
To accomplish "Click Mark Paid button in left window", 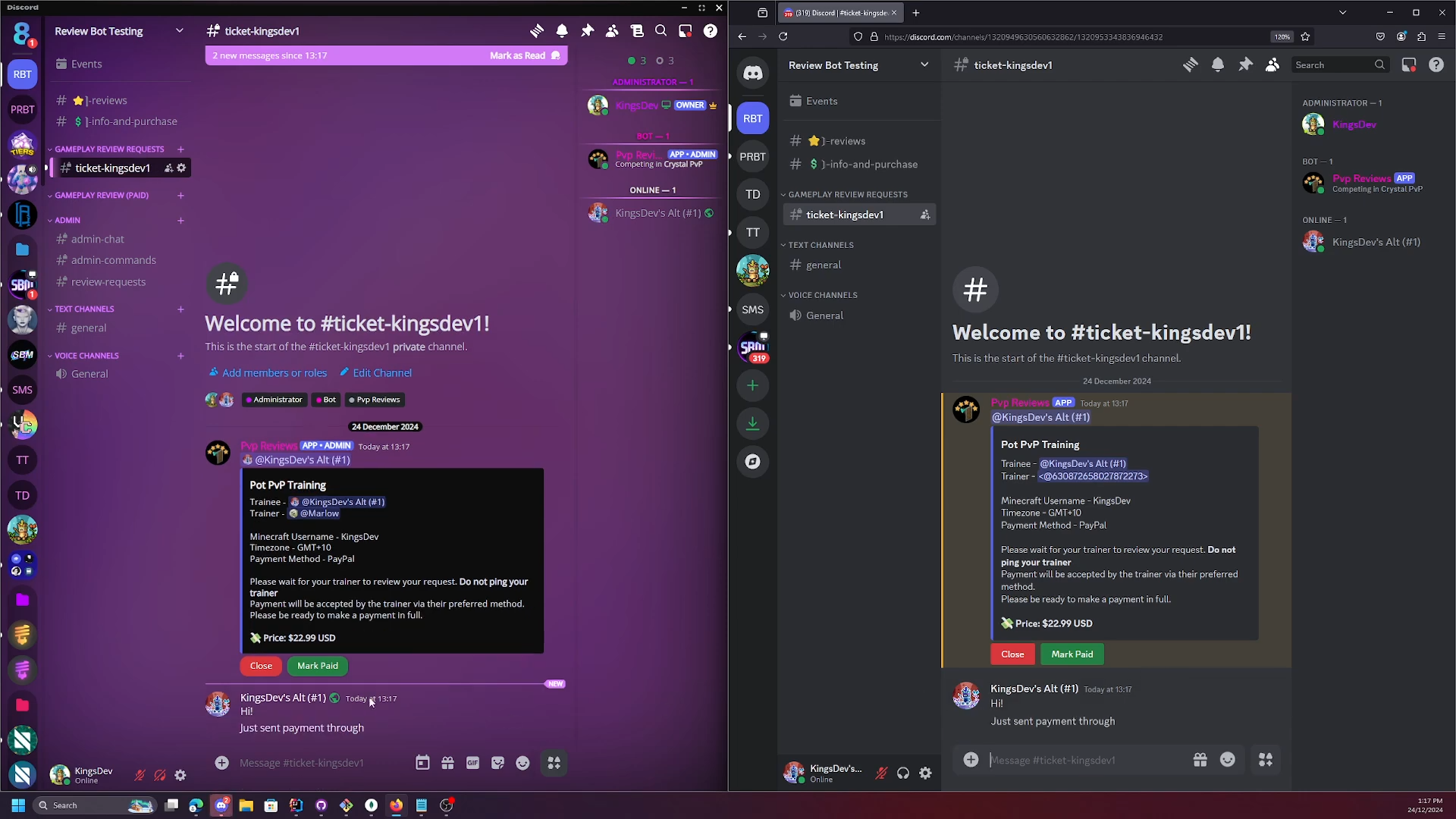I will 317,666.
